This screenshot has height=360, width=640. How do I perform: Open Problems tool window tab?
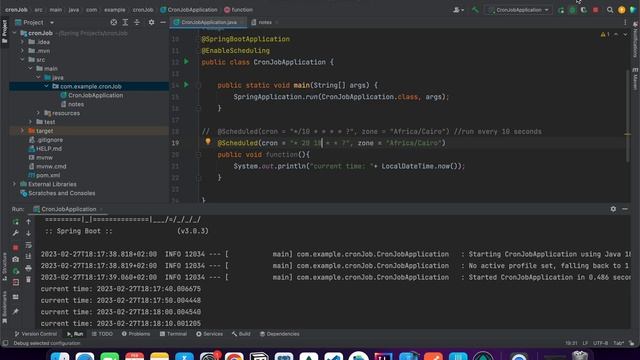pos(136,334)
